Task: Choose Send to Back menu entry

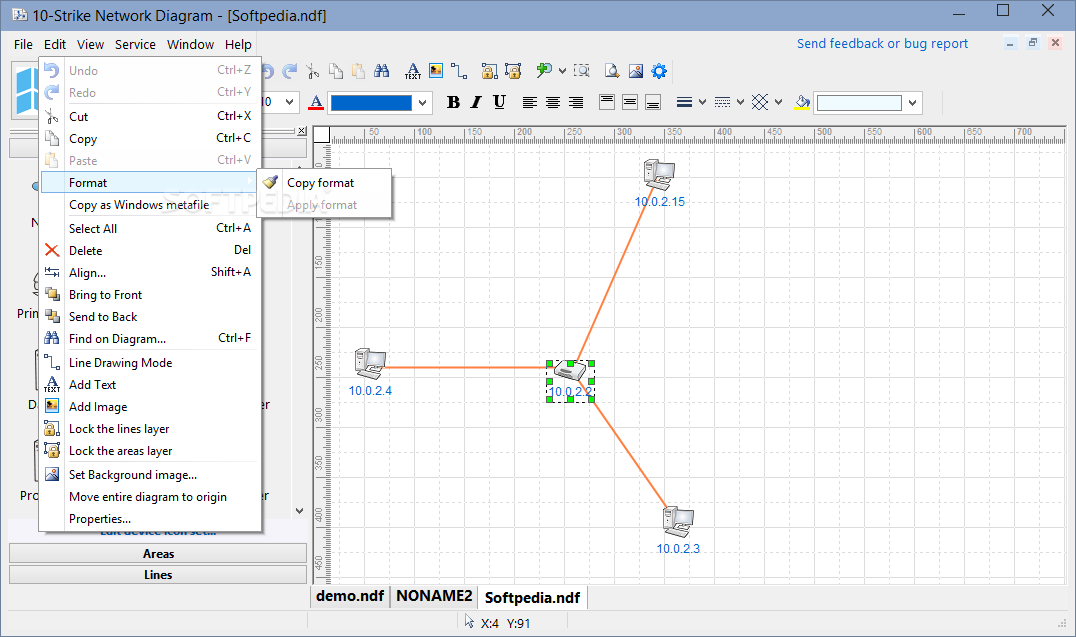Action: click(150, 316)
